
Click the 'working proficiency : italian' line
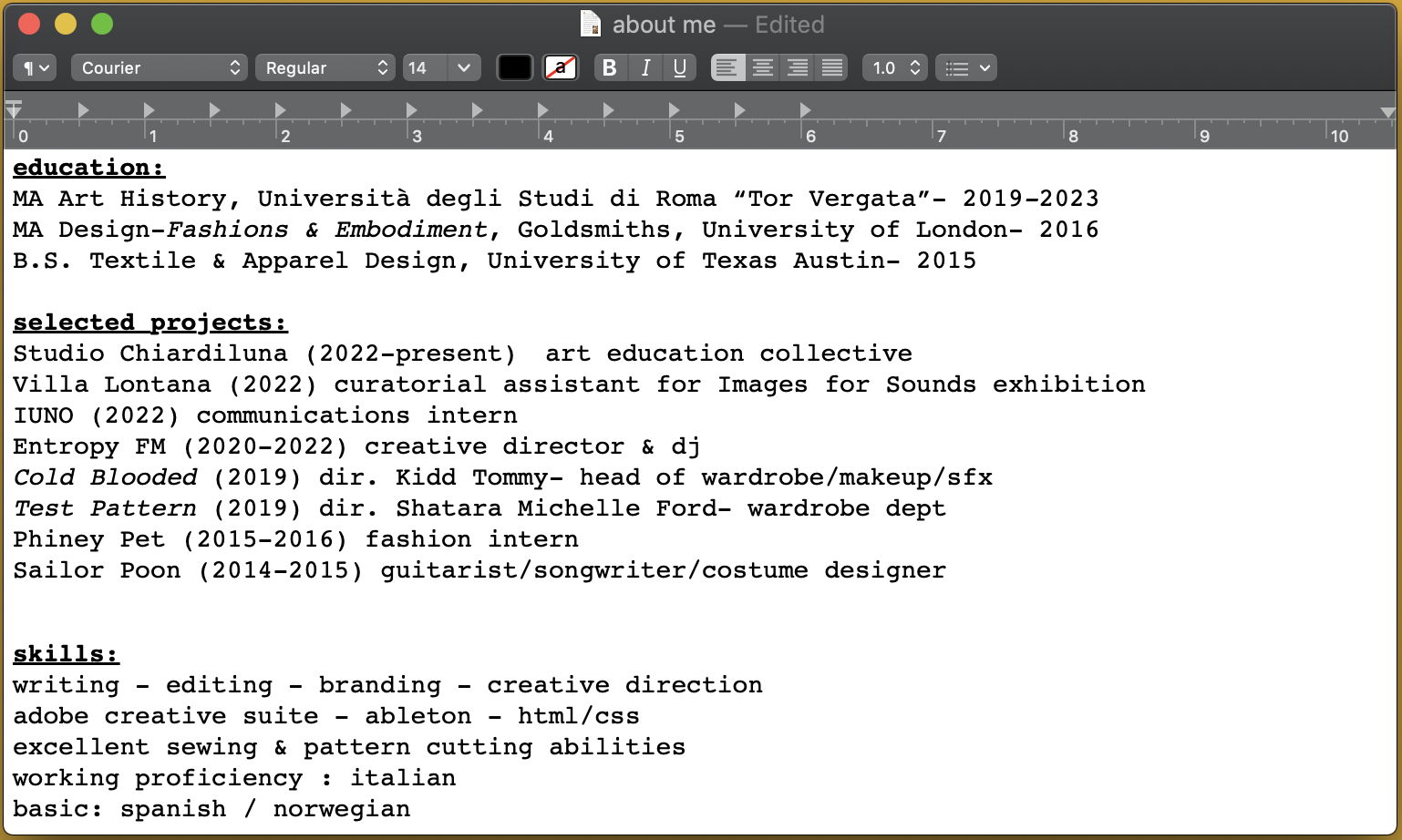[x=234, y=778]
